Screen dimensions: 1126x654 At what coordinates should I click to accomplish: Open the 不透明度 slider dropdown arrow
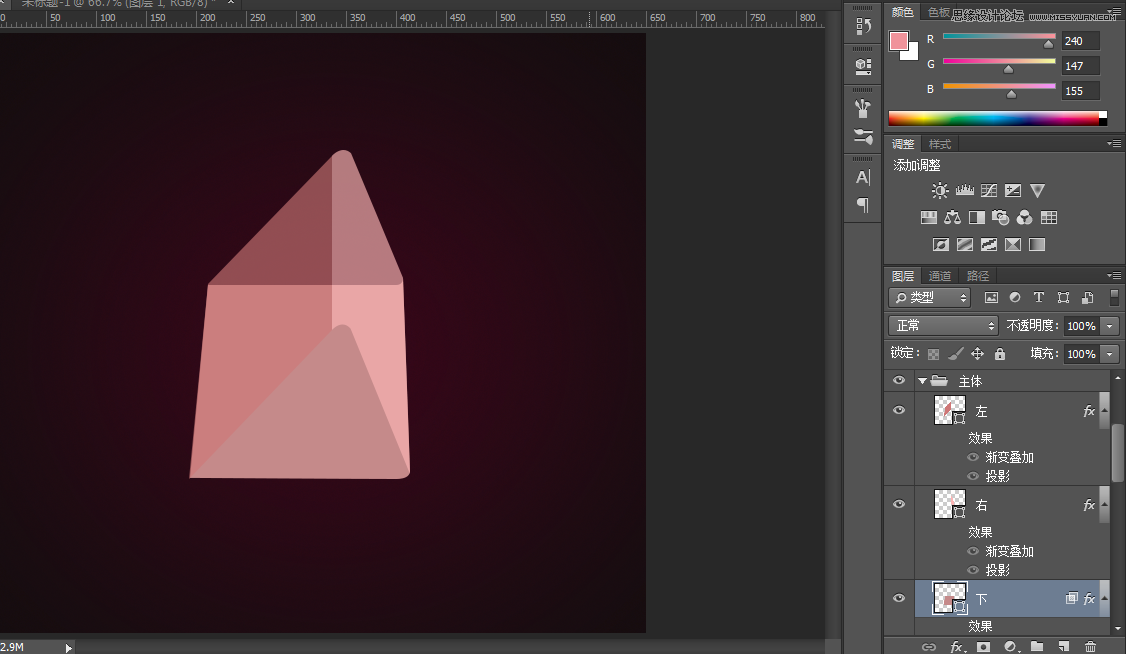point(1109,326)
